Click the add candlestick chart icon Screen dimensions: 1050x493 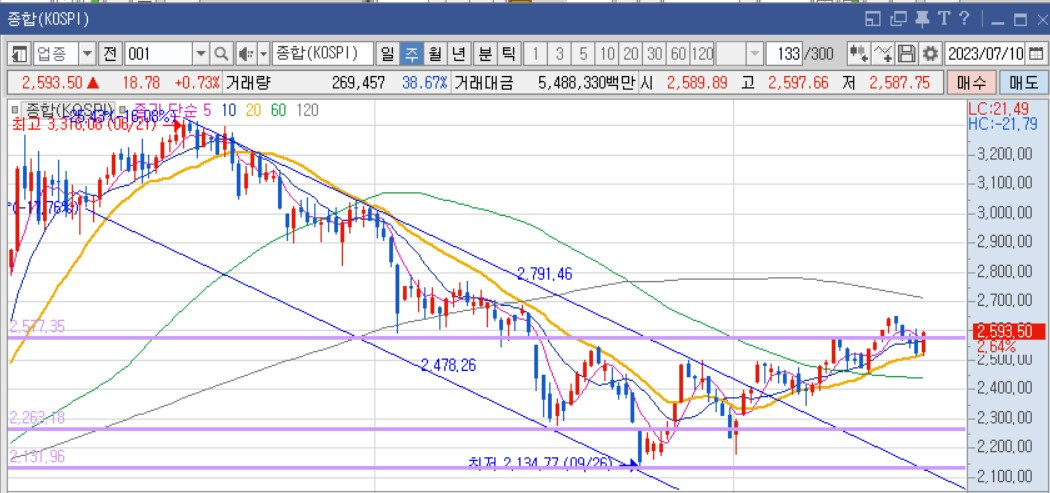pos(859,54)
